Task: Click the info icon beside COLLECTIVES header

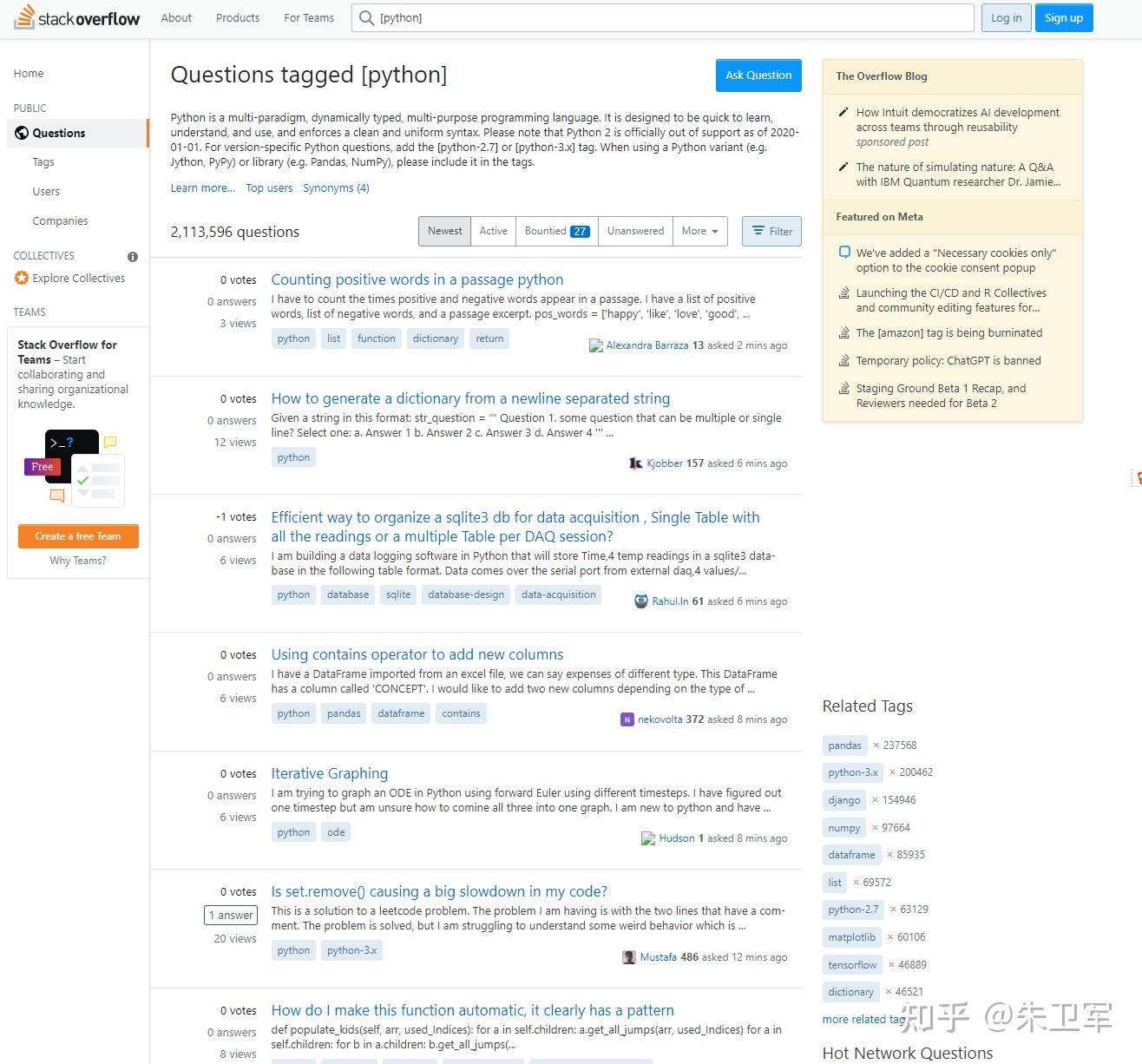Action: click(x=132, y=257)
